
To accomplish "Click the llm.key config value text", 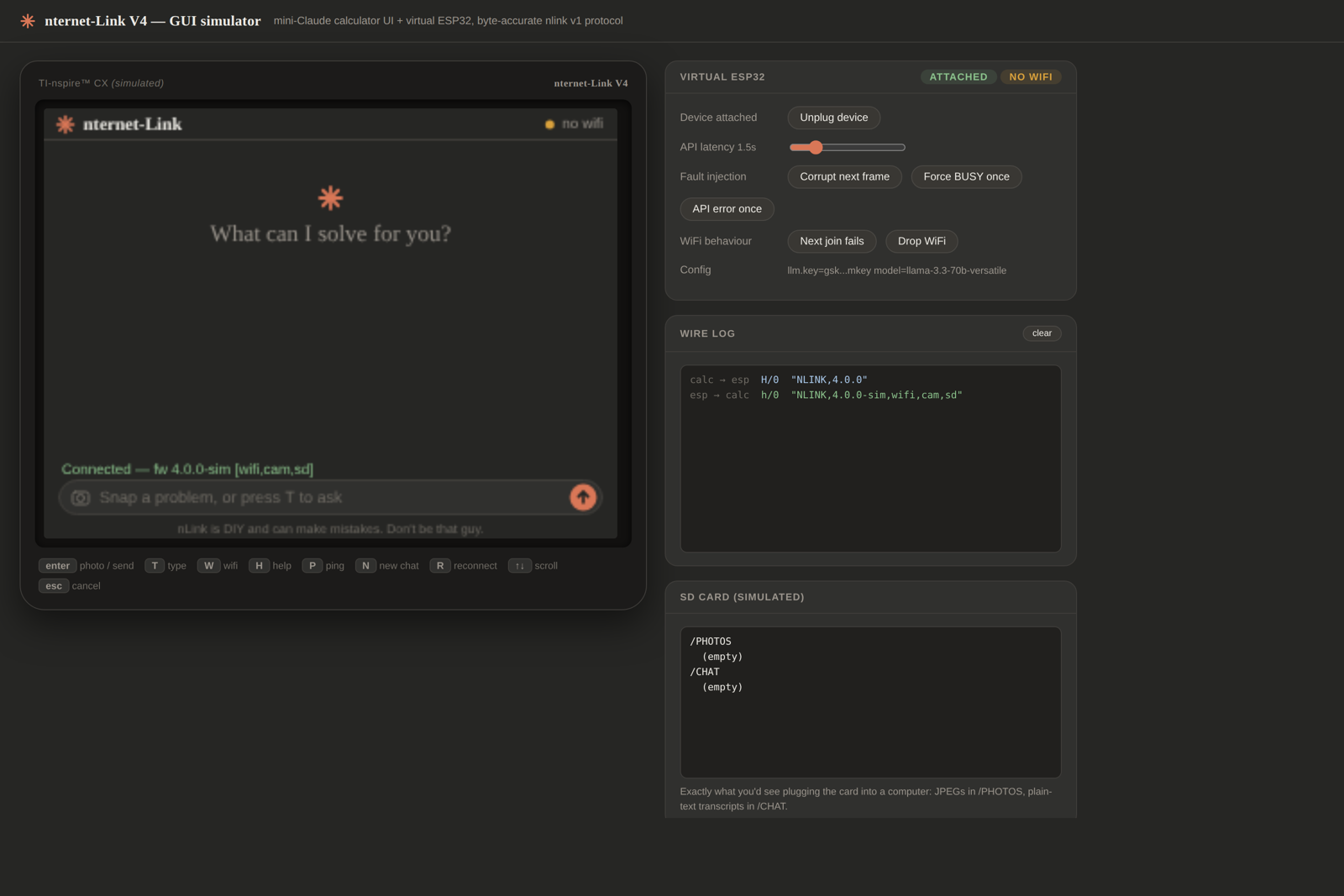I will click(x=896, y=270).
